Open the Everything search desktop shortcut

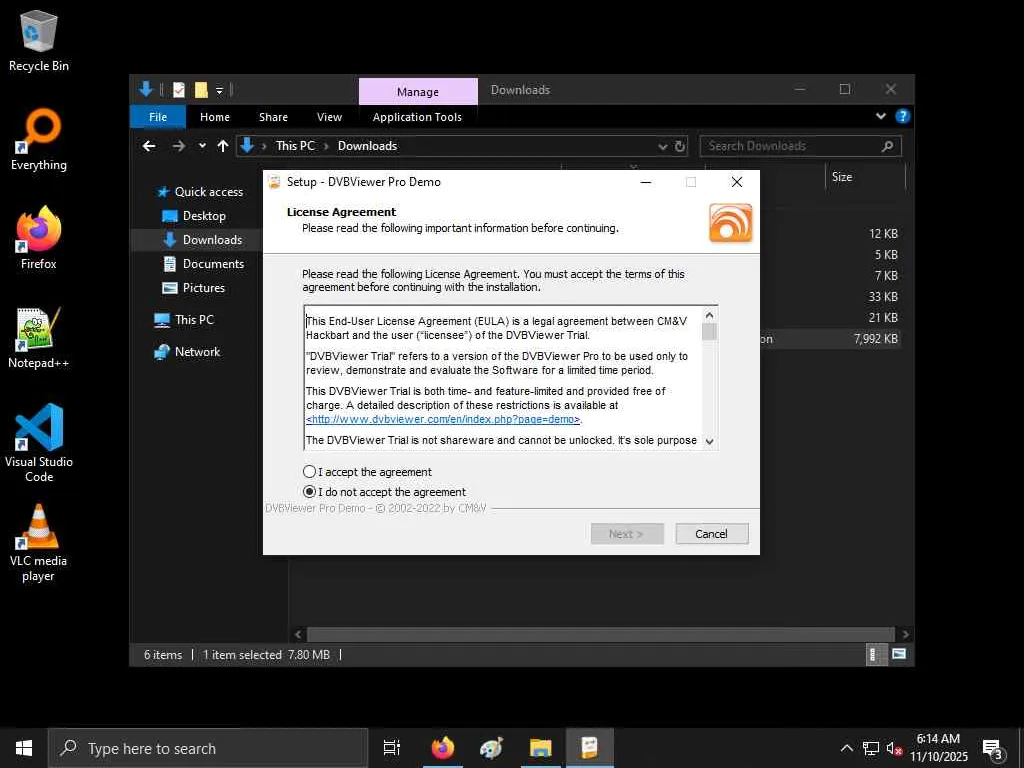click(x=39, y=140)
